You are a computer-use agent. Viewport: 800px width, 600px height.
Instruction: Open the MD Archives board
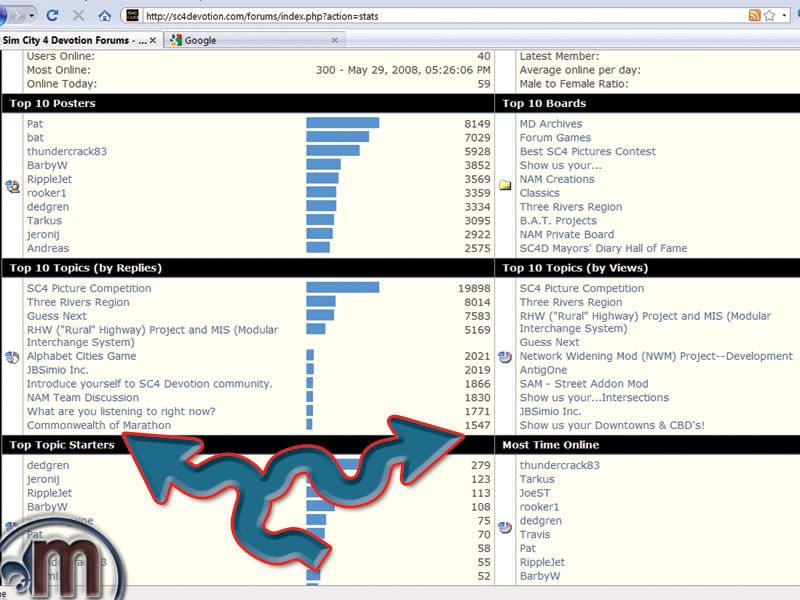(x=551, y=124)
